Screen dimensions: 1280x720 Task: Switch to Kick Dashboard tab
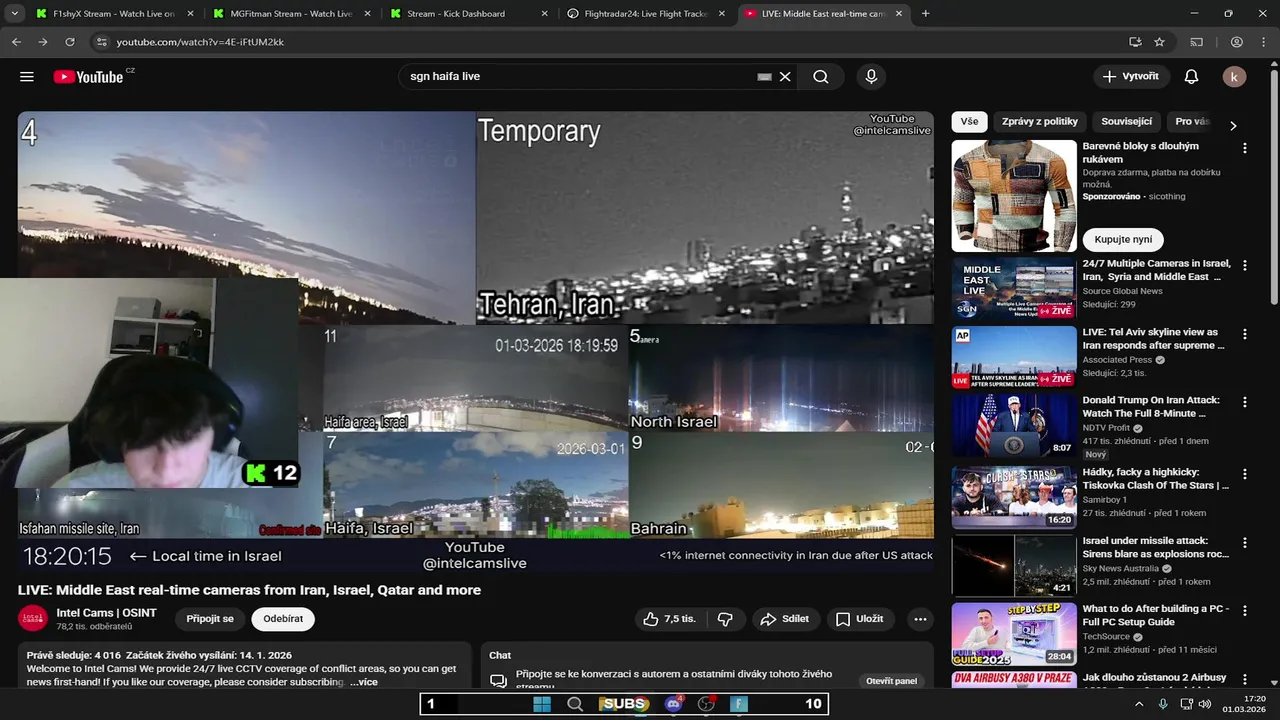[x=468, y=14]
